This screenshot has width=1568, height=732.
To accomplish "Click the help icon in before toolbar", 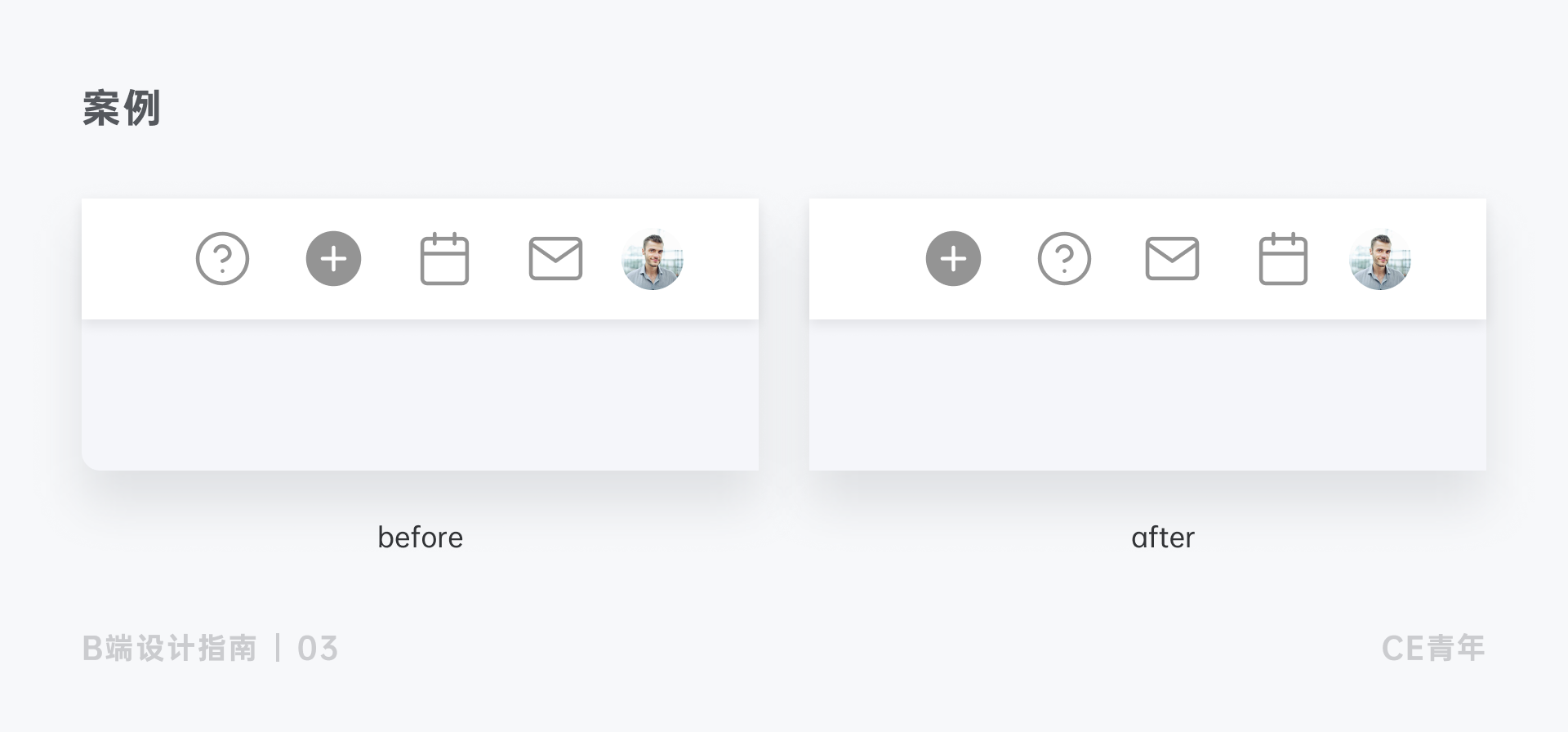I will pyautogui.click(x=222, y=259).
